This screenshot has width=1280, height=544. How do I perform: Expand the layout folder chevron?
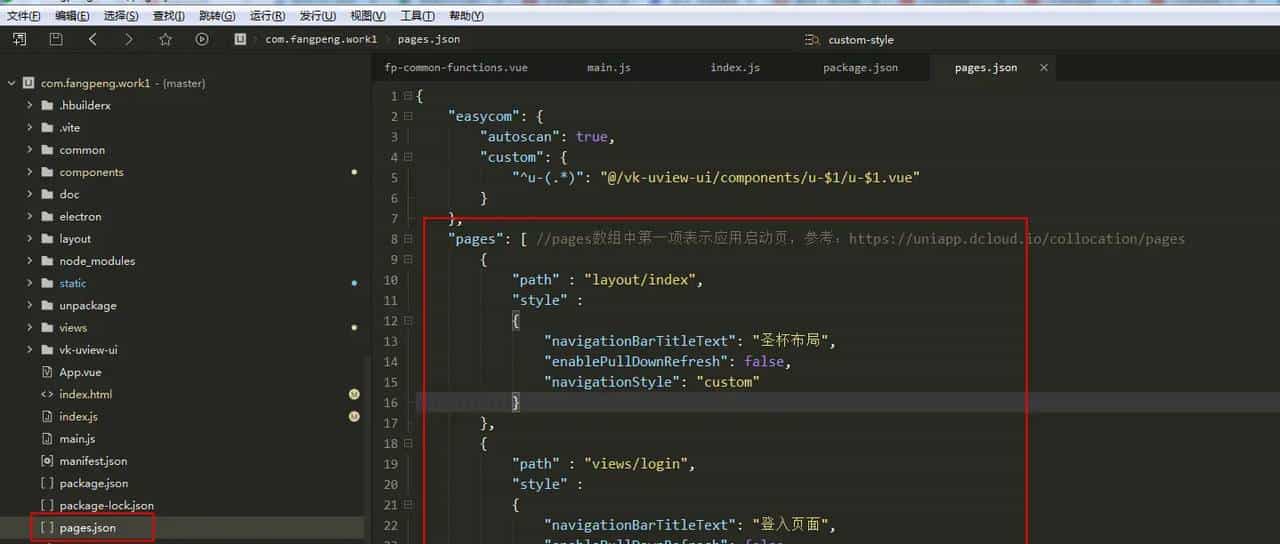point(29,239)
